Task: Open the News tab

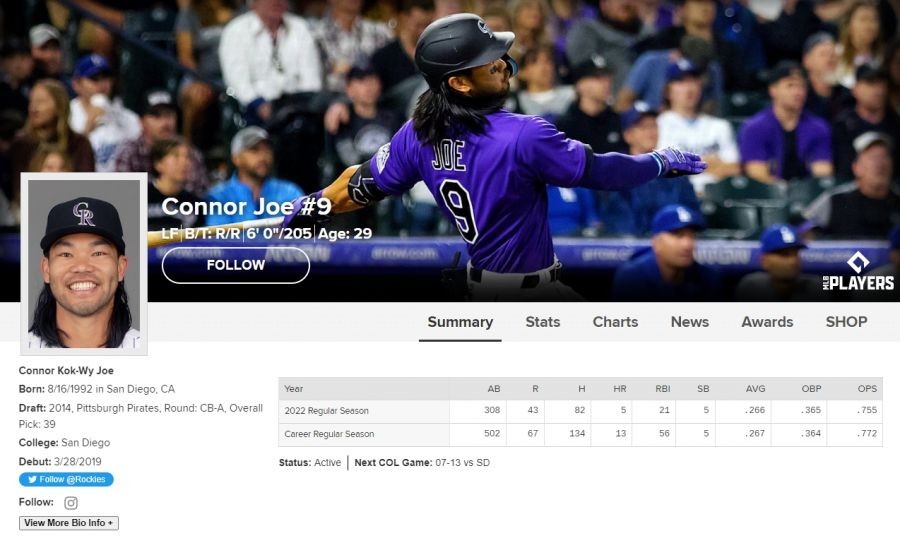Action: tap(690, 322)
